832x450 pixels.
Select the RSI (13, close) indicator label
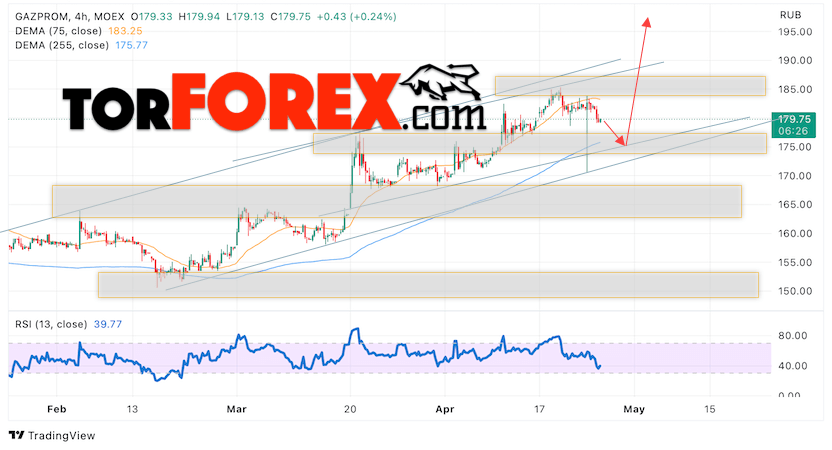tap(51, 324)
